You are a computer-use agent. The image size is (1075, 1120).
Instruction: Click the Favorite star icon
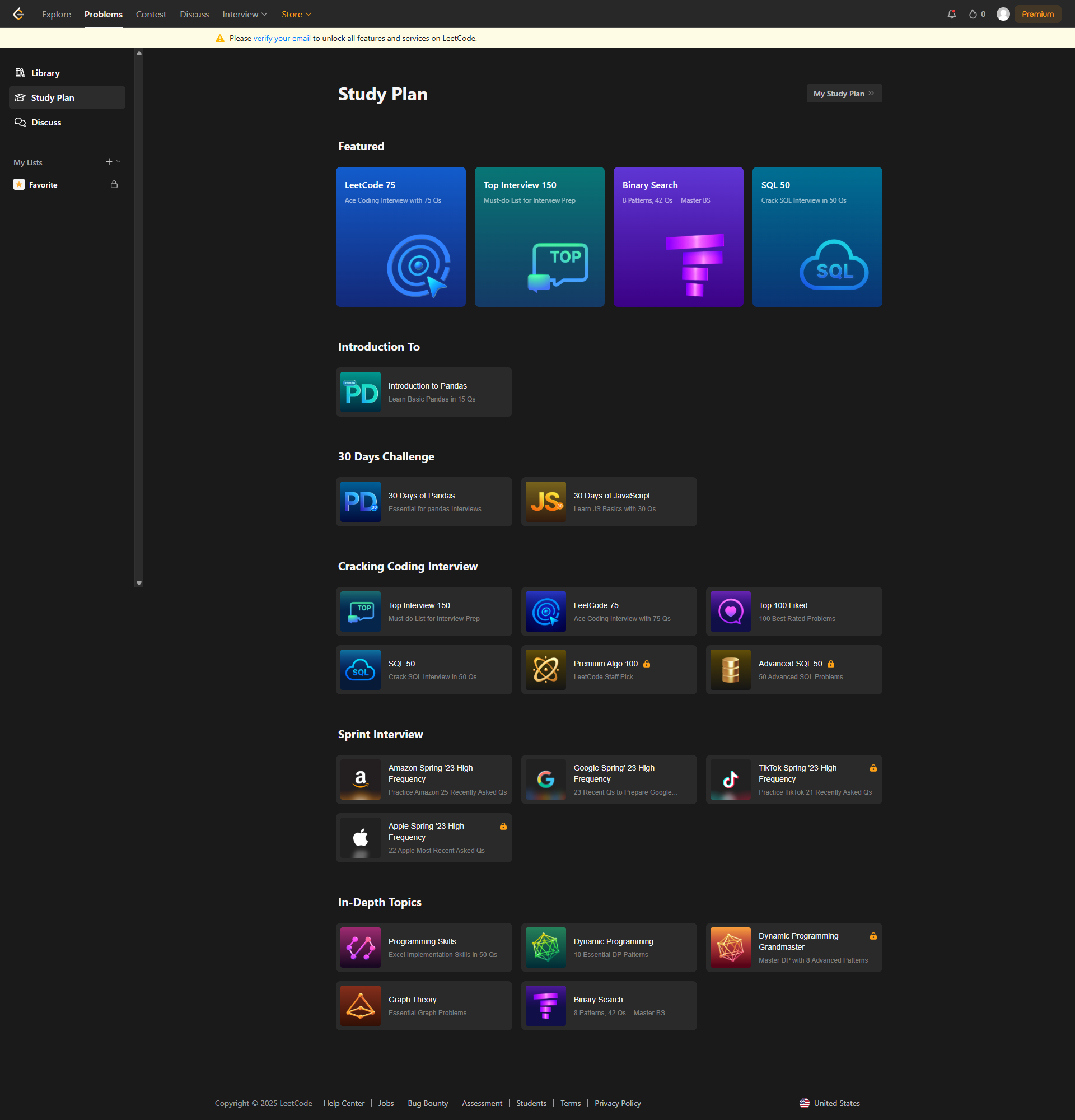pyautogui.click(x=19, y=185)
